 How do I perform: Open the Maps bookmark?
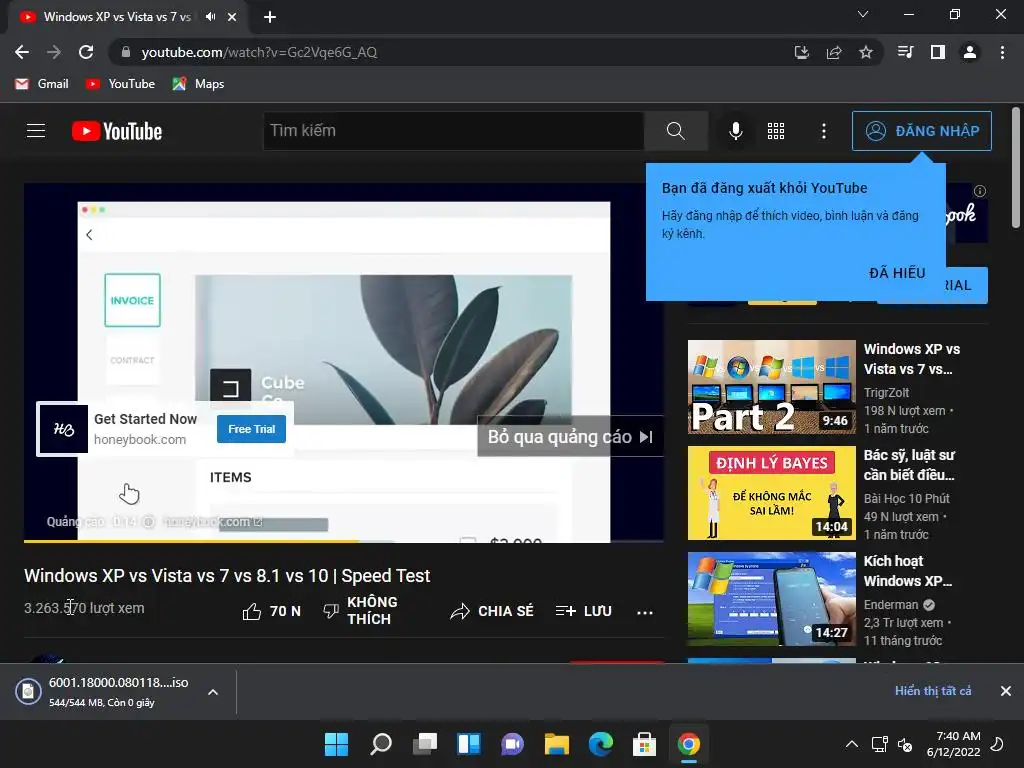coord(199,84)
